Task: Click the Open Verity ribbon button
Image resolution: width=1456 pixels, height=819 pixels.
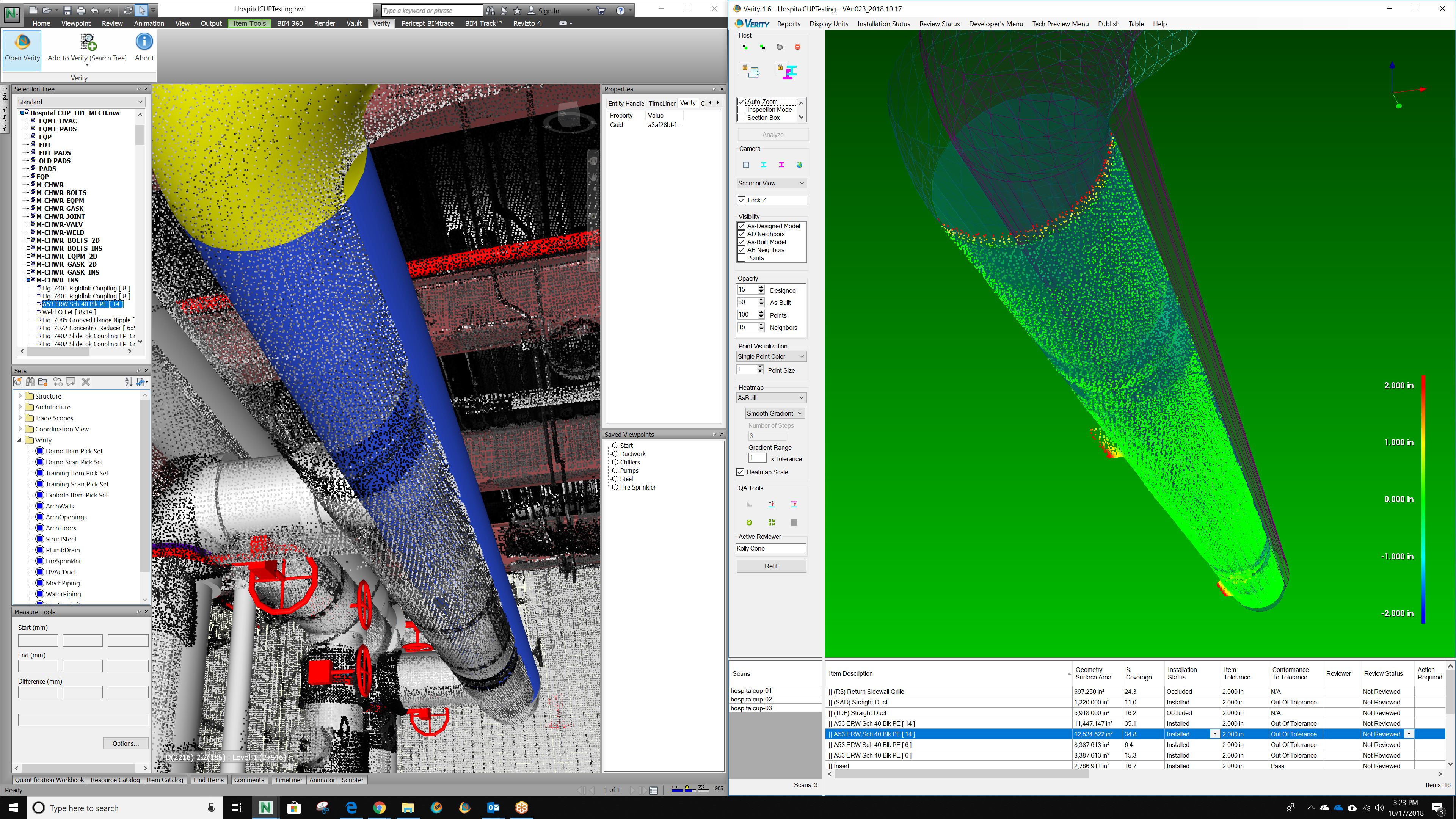Action: click(22, 48)
